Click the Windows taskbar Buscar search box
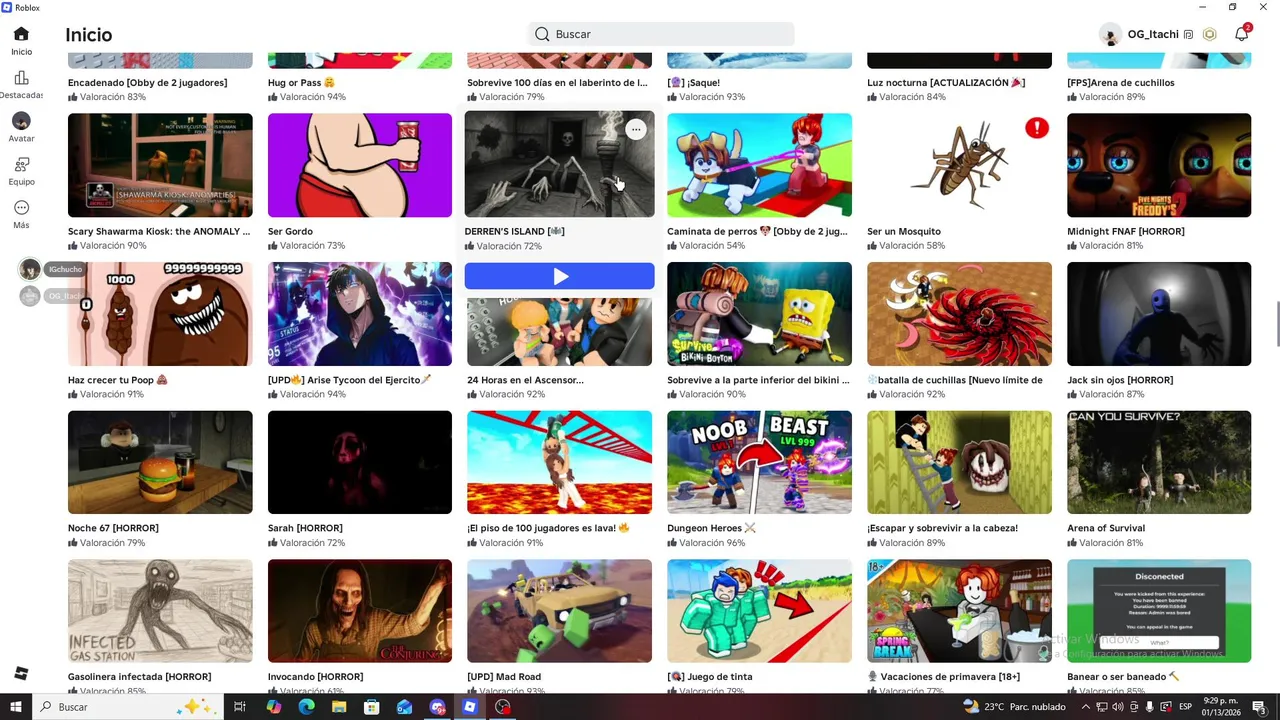This screenshot has width=1280, height=720. (126, 707)
